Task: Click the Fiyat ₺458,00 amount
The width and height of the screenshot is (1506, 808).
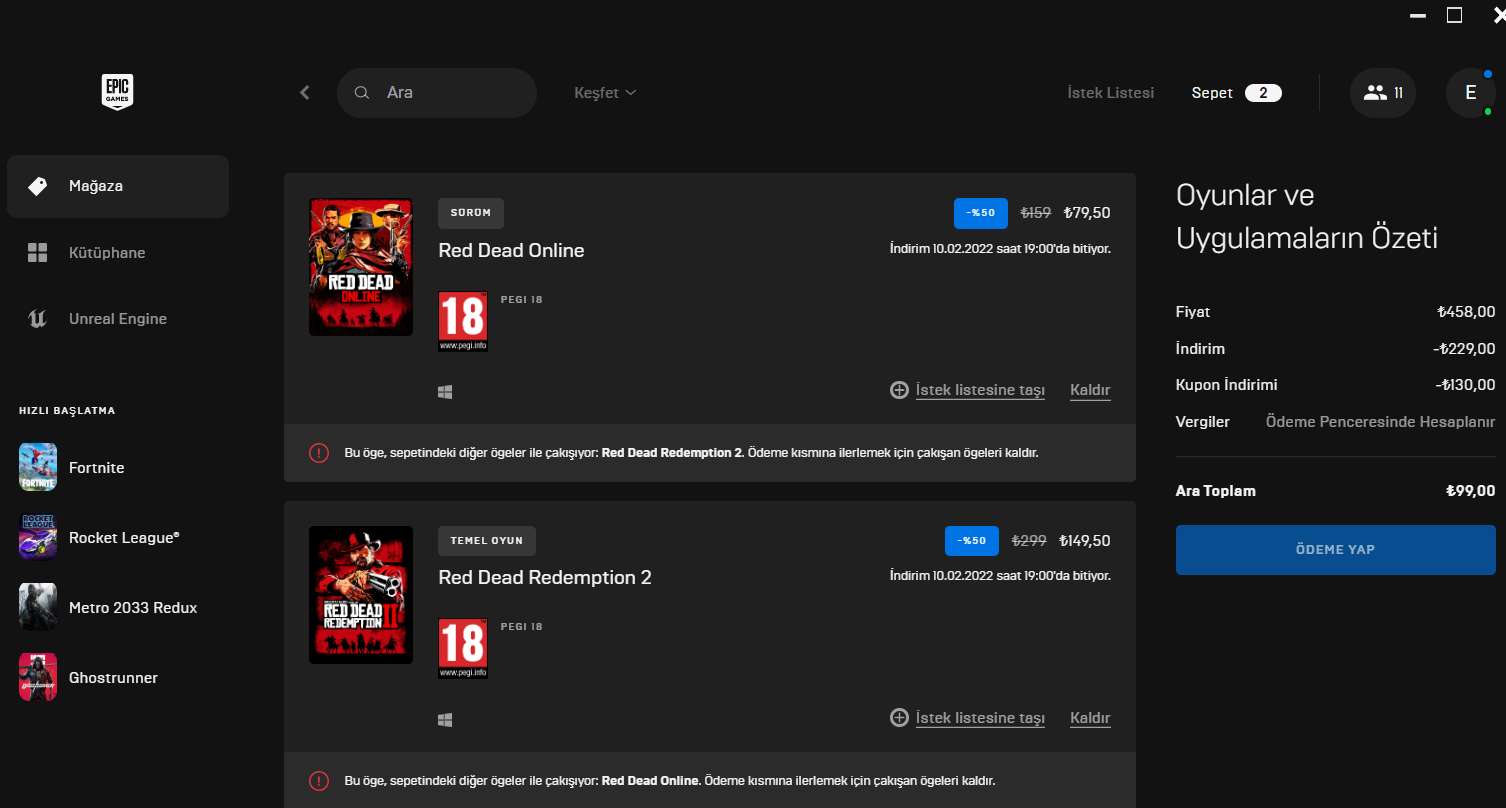Action: click(x=1466, y=312)
